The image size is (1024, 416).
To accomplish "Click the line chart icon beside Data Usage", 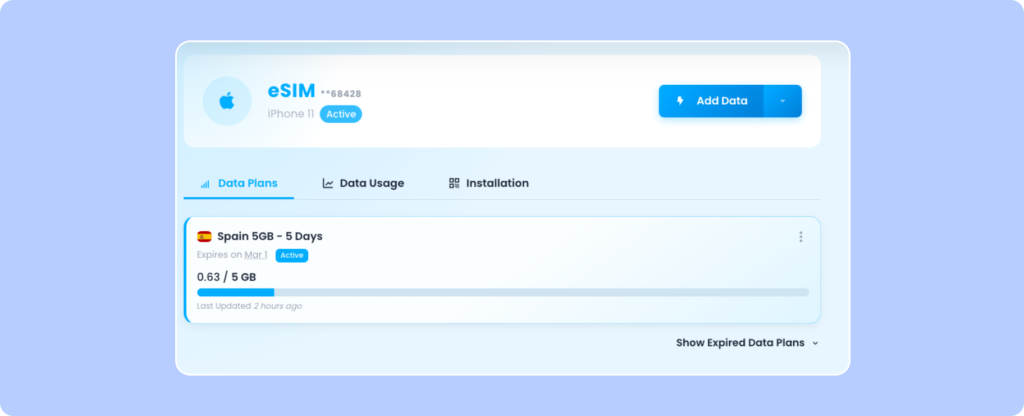I will click(x=328, y=183).
